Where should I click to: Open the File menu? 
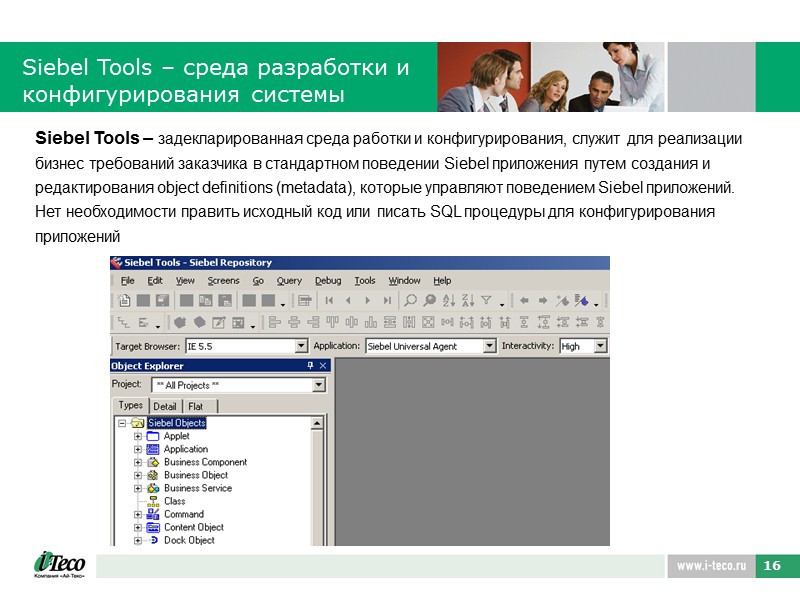pyautogui.click(x=127, y=281)
